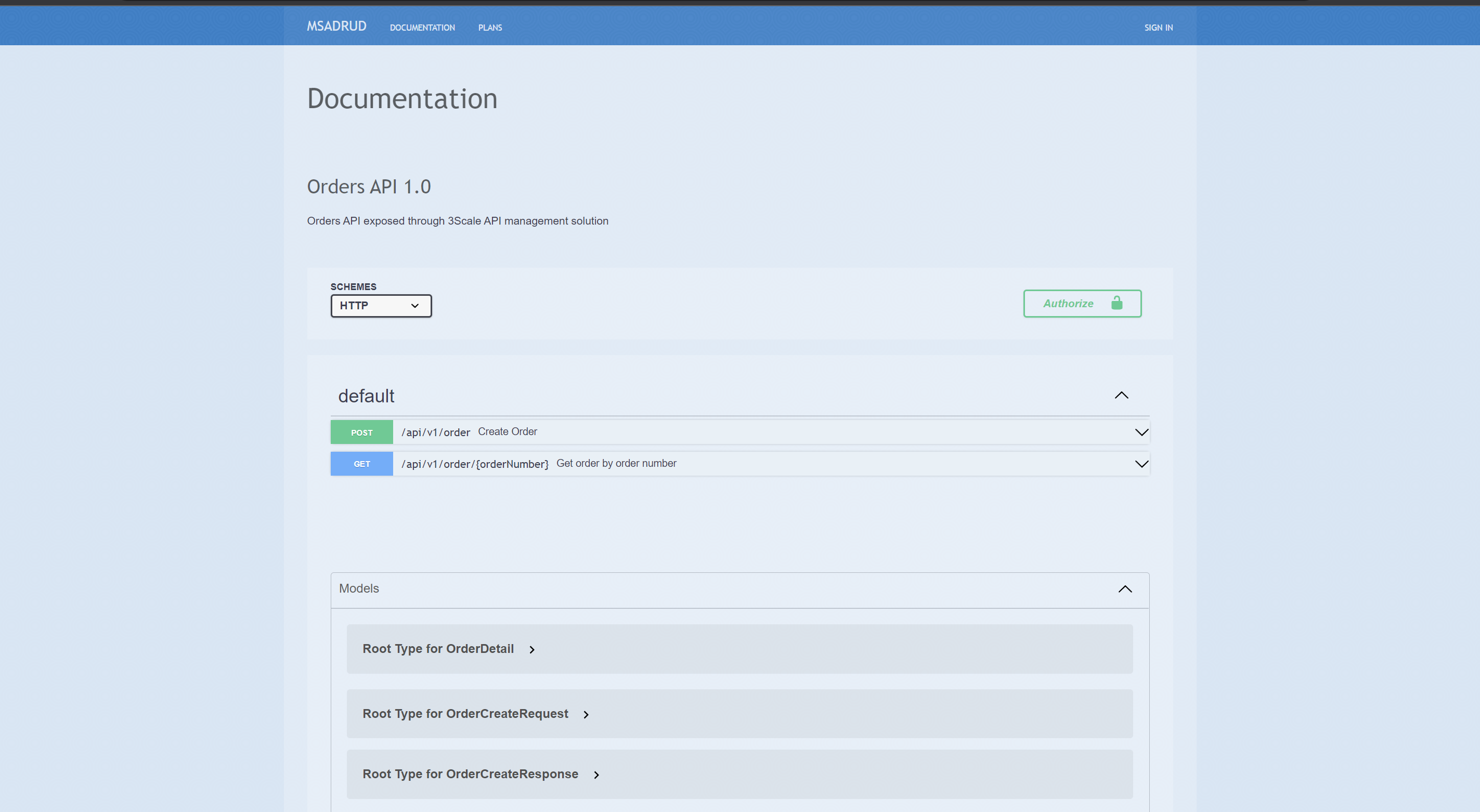Click the lock icon on Authorize button
Viewport: 1480px width, 812px height.
[1117, 303]
